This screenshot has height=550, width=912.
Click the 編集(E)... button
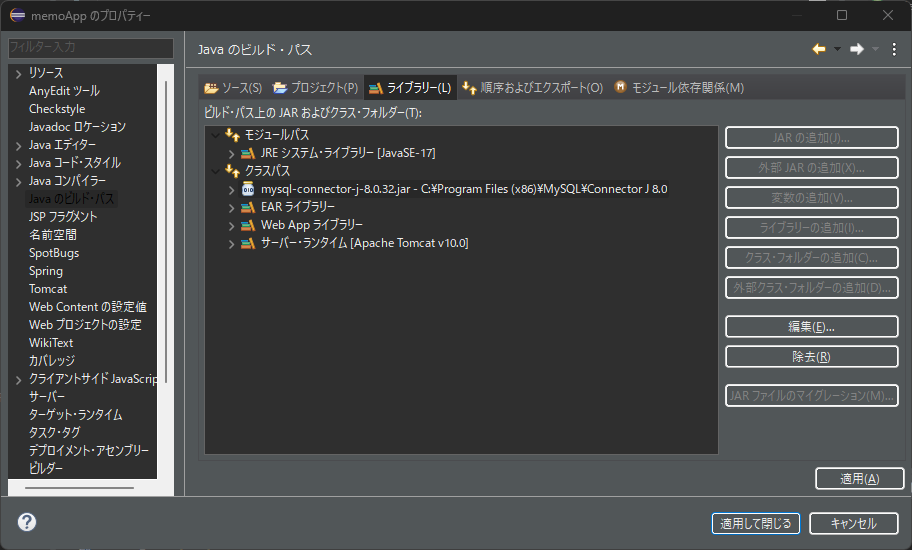pos(811,327)
